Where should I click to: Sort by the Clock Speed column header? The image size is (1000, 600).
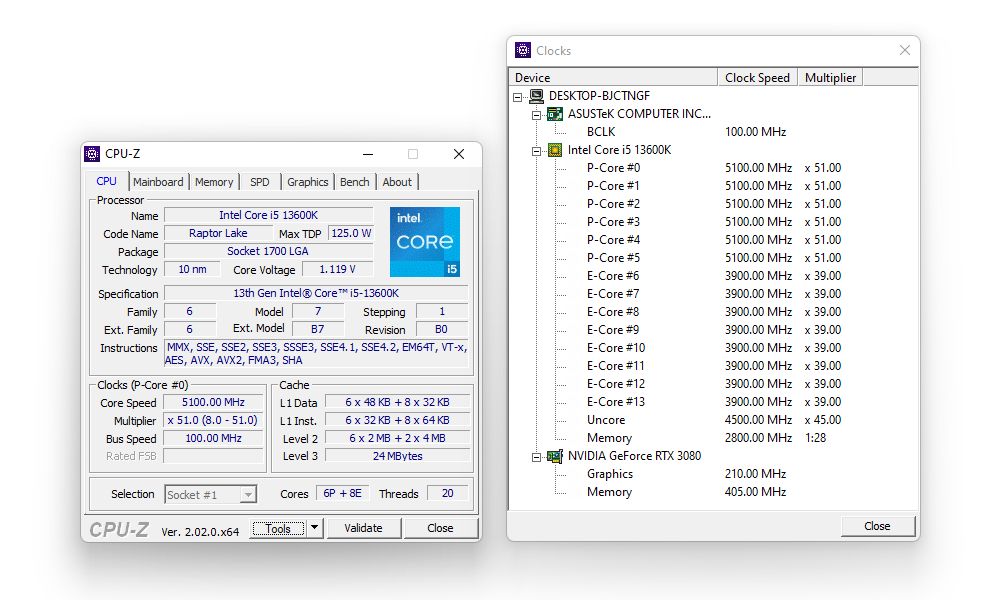point(758,77)
